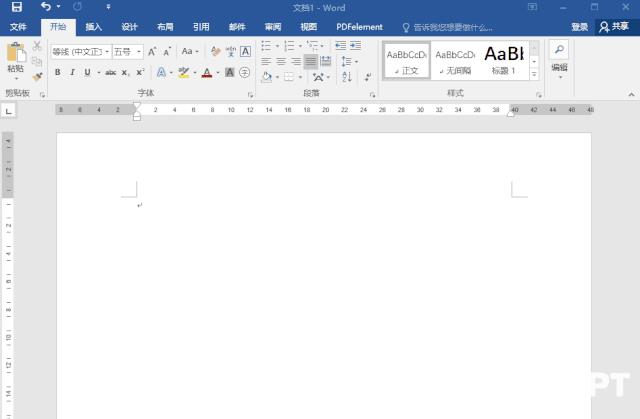Apply the red font color A
The width and height of the screenshot is (640, 419).
tap(207, 73)
